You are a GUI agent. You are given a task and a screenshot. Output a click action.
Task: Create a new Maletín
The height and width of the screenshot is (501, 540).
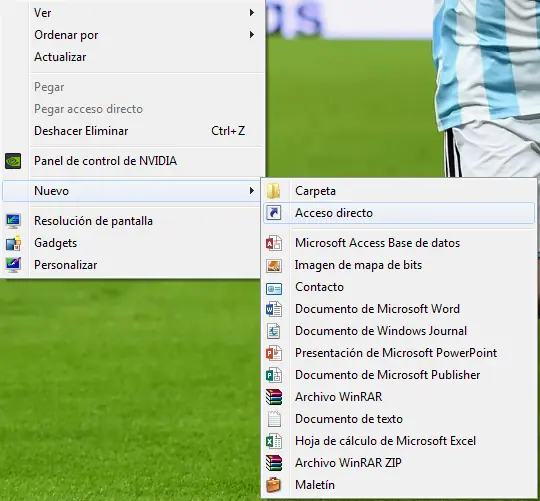click(399, 485)
